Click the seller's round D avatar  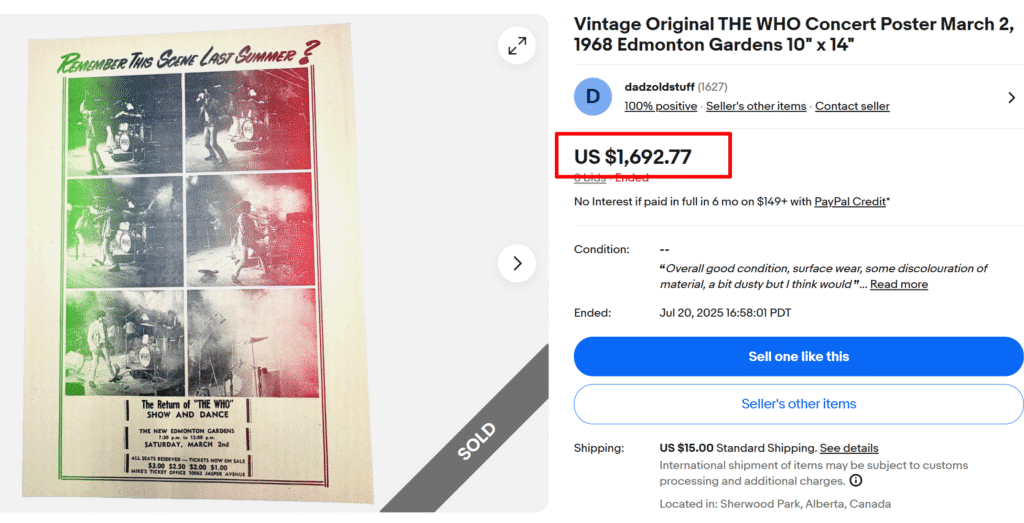coord(593,96)
